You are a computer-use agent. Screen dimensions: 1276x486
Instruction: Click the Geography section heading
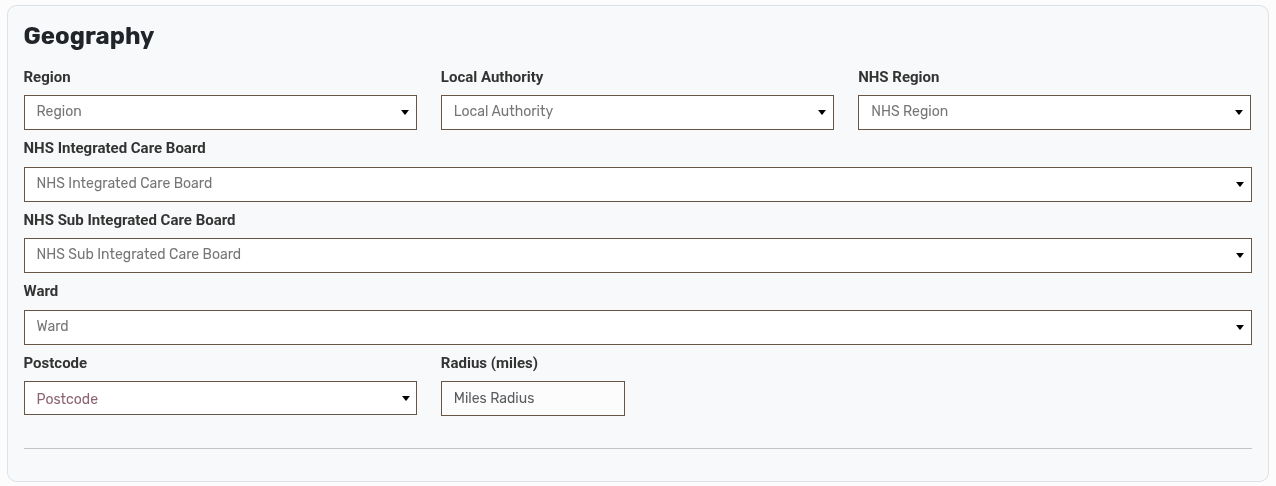coord(88,36)
